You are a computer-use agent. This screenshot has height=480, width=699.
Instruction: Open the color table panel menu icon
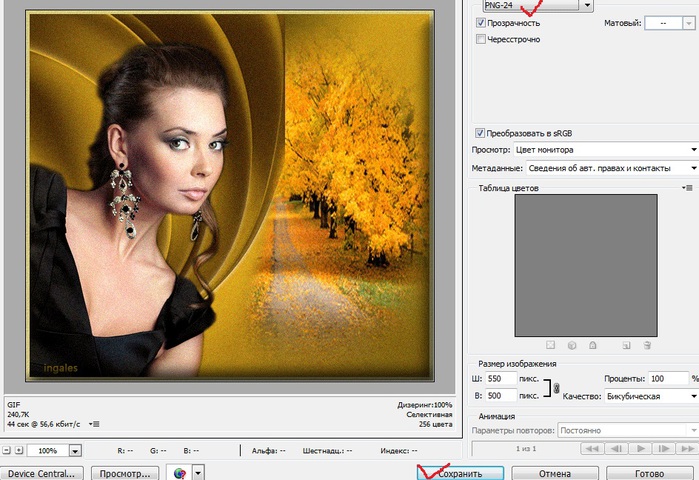[687, 187]
